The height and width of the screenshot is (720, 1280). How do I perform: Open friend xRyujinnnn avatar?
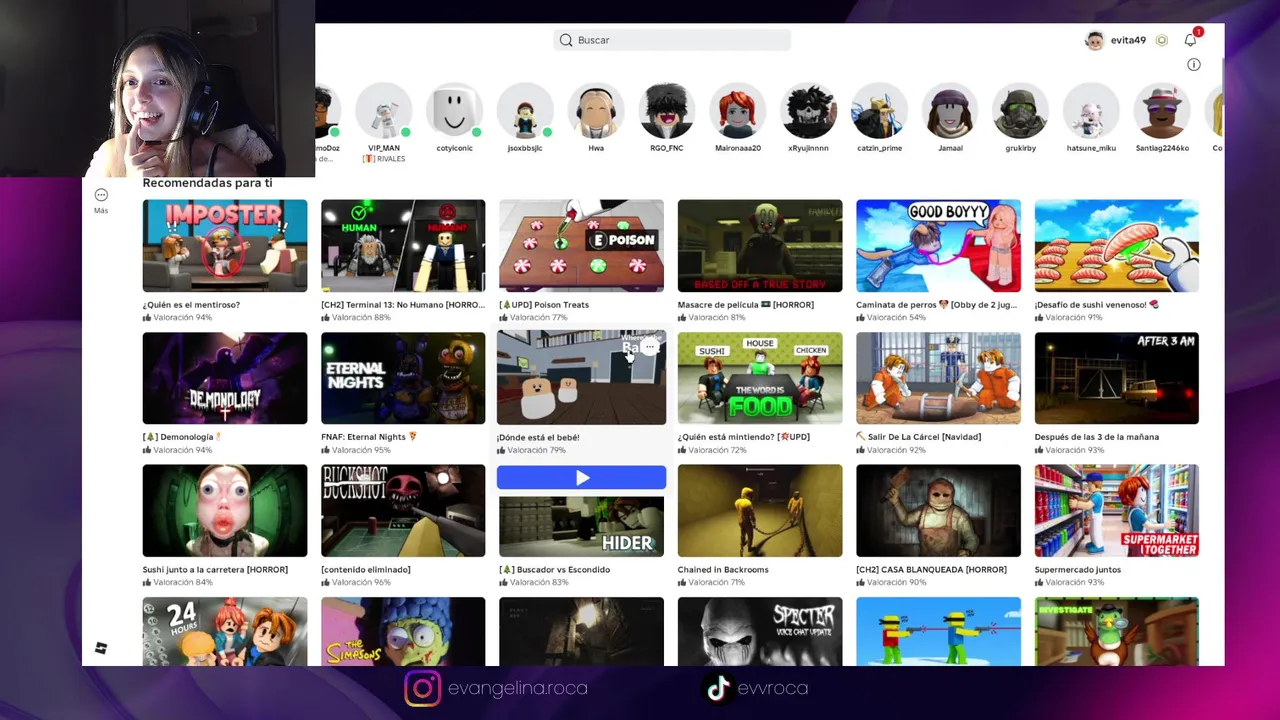[x=808, y=111]
